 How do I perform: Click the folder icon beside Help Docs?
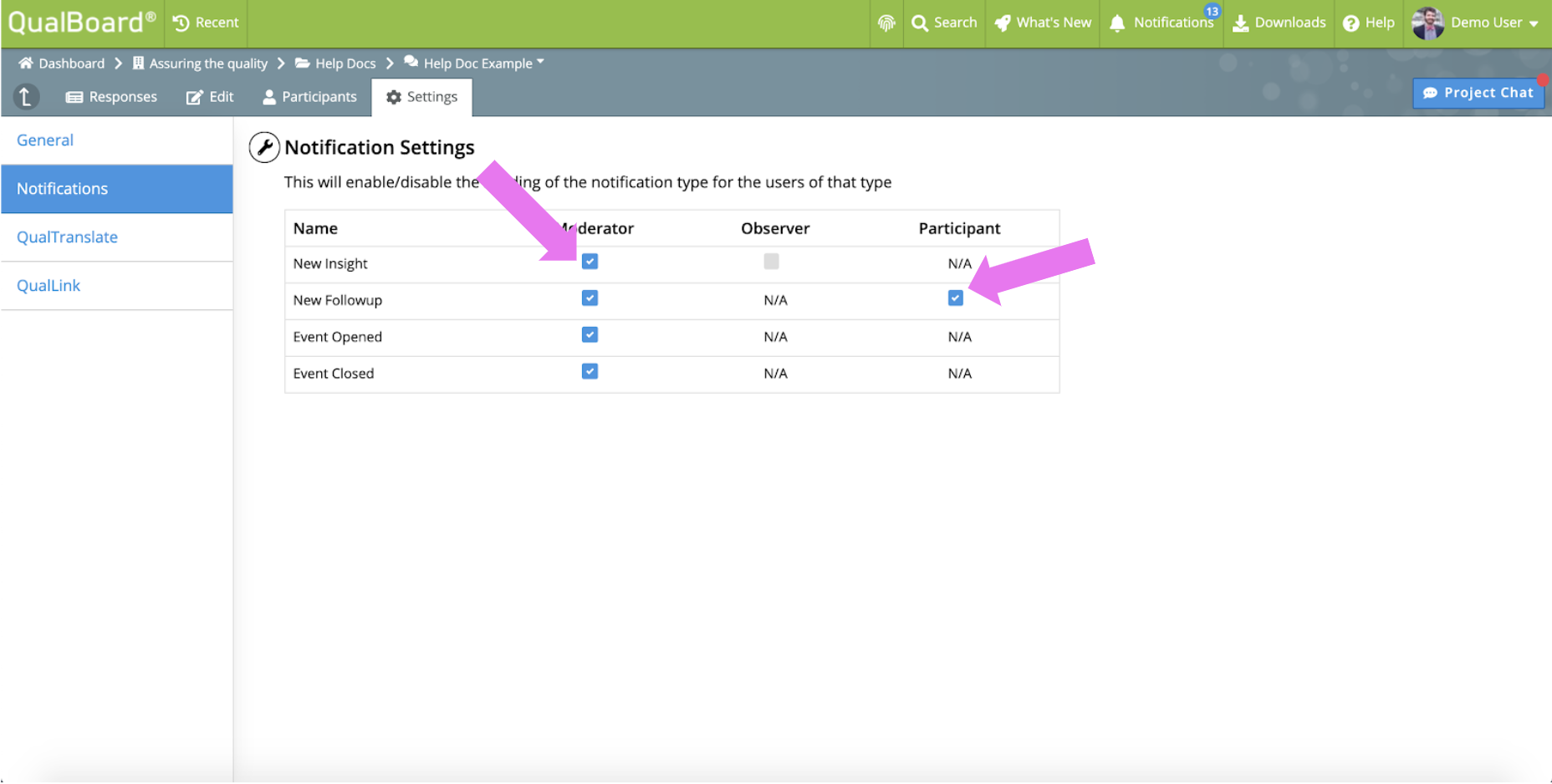click(x=303, y=63)
